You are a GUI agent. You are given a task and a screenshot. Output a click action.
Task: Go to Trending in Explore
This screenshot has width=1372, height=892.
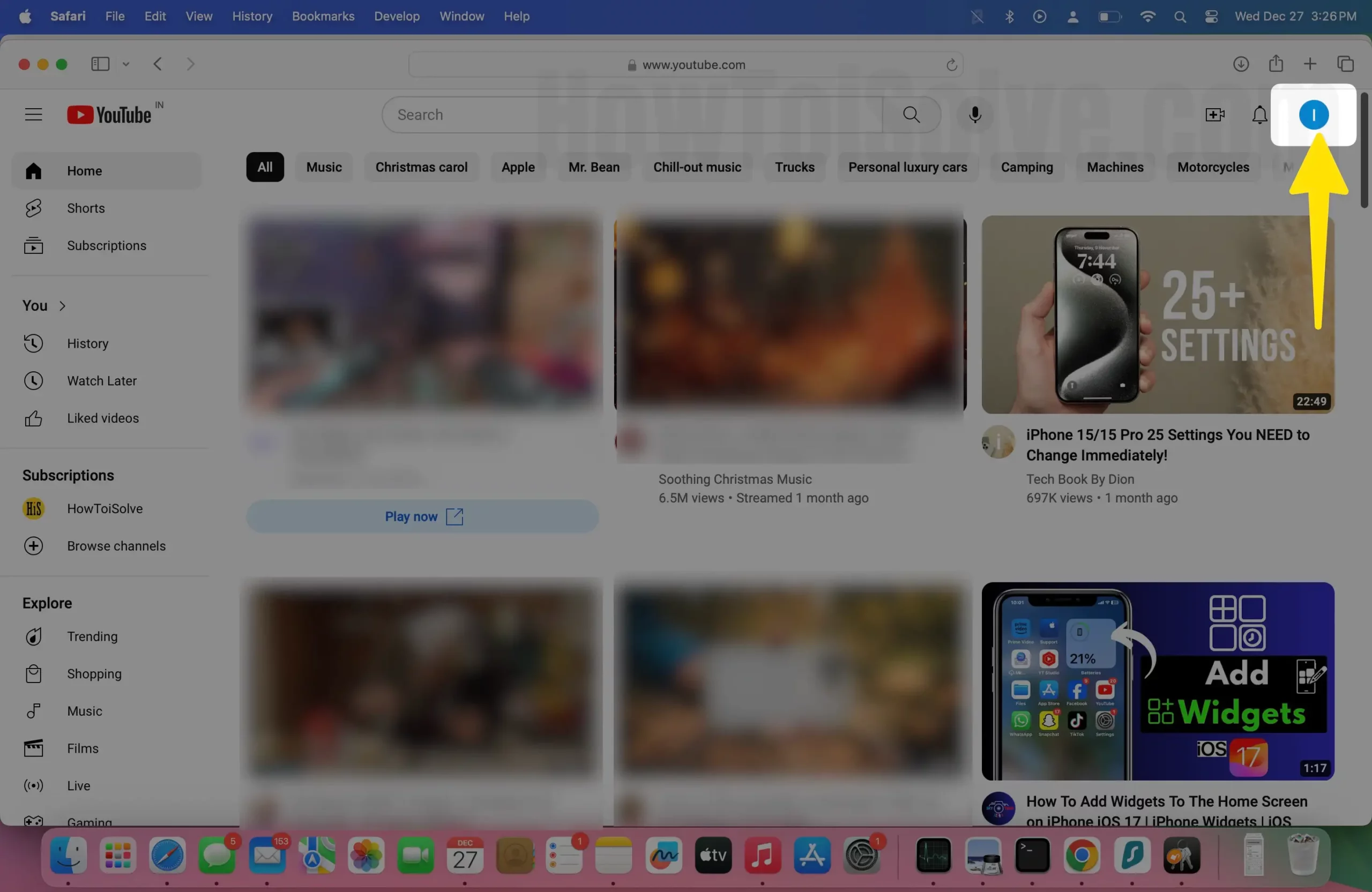coord(92,636)
